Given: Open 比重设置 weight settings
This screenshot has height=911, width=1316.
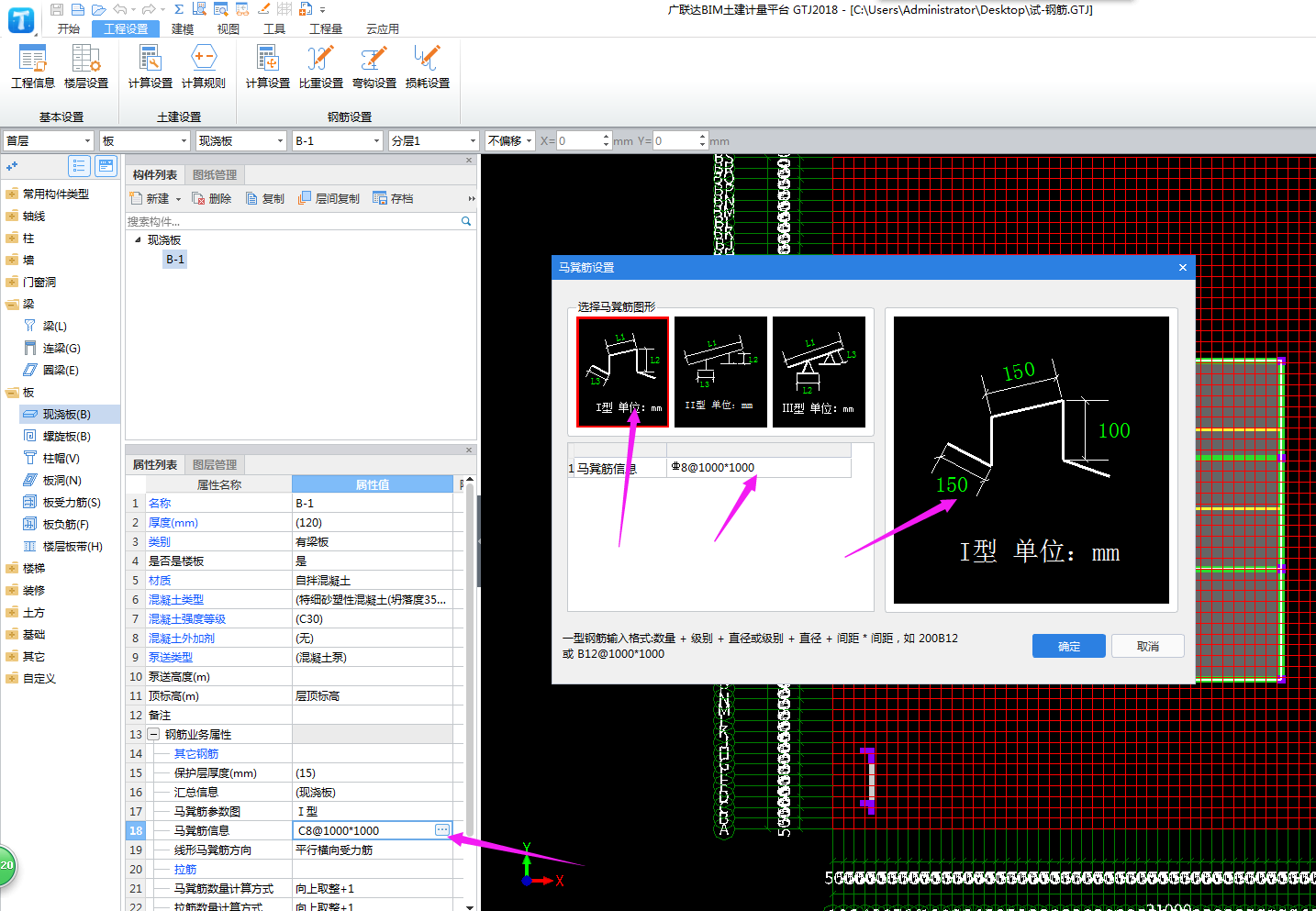Looking at the screenshot, I should [321, 67].
